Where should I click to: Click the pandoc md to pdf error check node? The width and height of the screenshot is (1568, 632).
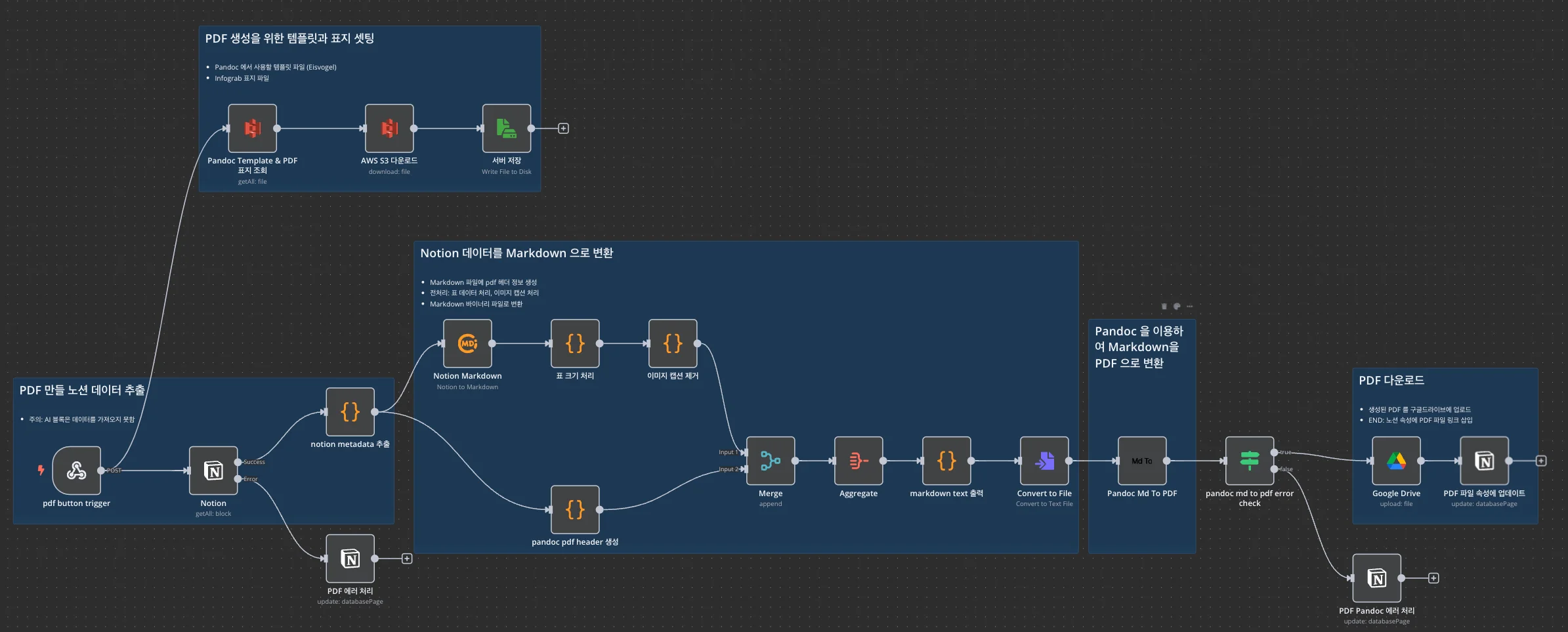coord(1250,461)
